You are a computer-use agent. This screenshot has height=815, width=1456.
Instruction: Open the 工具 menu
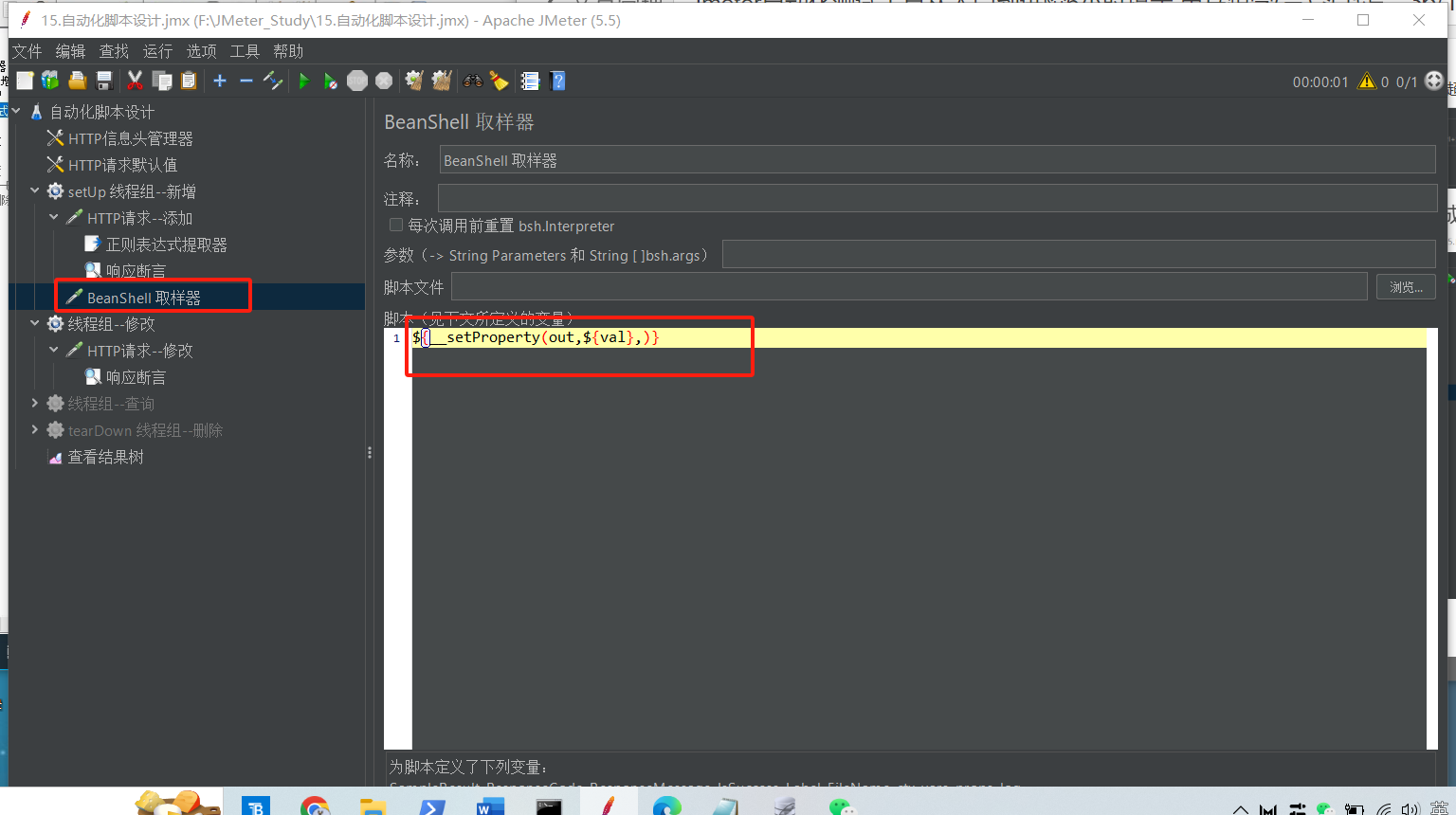click(x=245, y=51)
